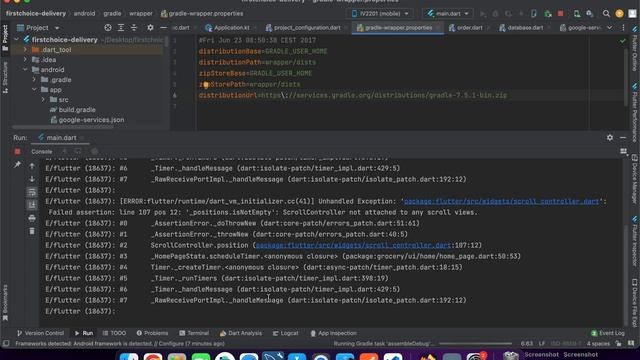The height and width of the screenshot is (360, 640).
Task: Switch to project_configuration.dart tab
Action: pos(303,28)
